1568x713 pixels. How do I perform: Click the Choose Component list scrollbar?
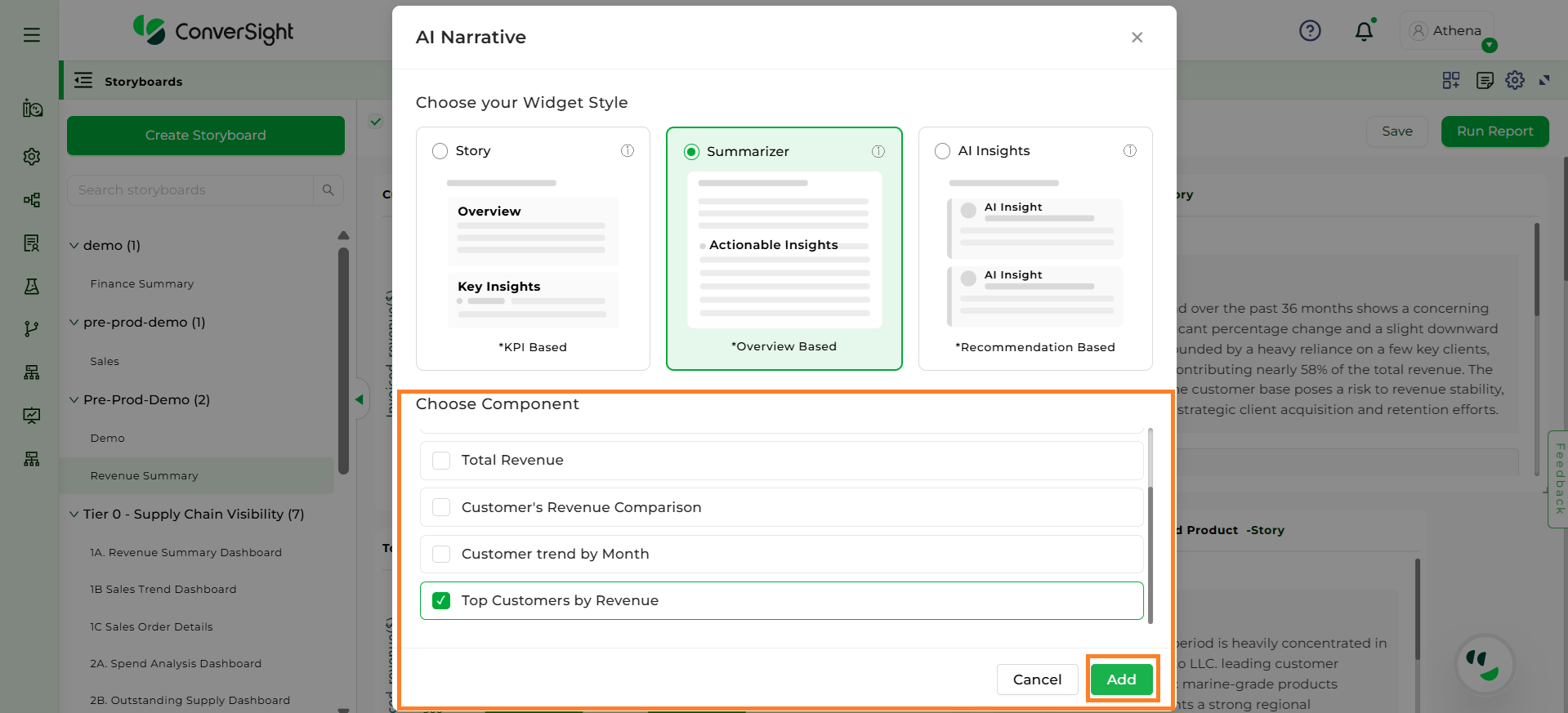1150,555
